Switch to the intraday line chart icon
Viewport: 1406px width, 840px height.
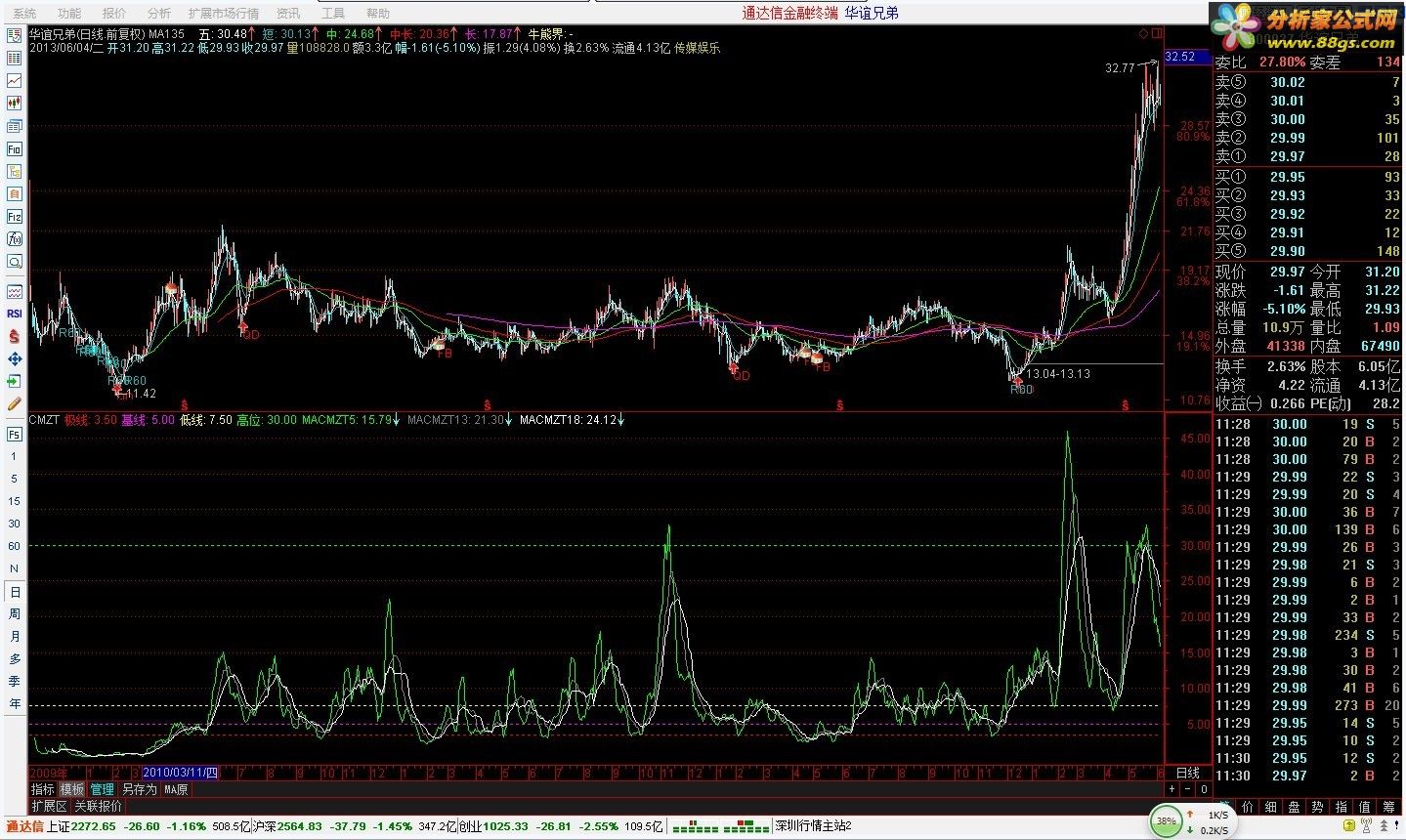tap(15, 81)
